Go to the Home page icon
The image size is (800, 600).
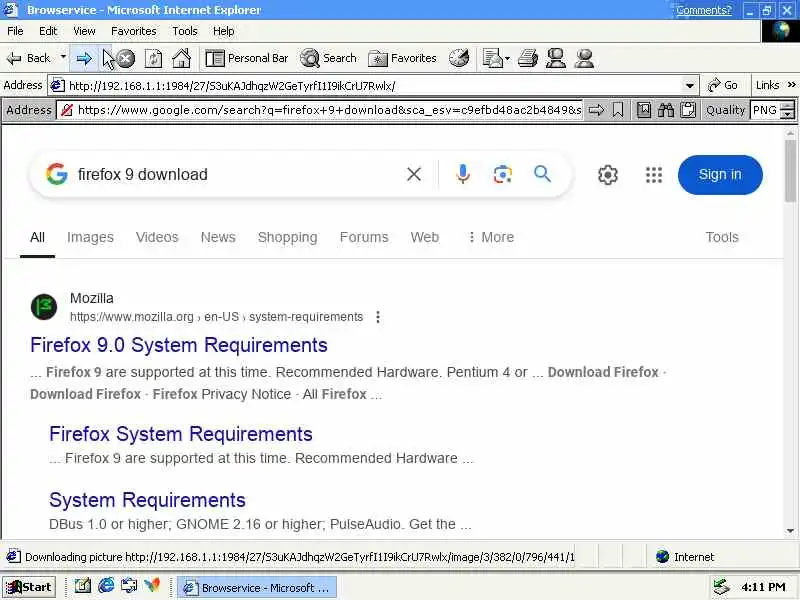pos(181,59)
